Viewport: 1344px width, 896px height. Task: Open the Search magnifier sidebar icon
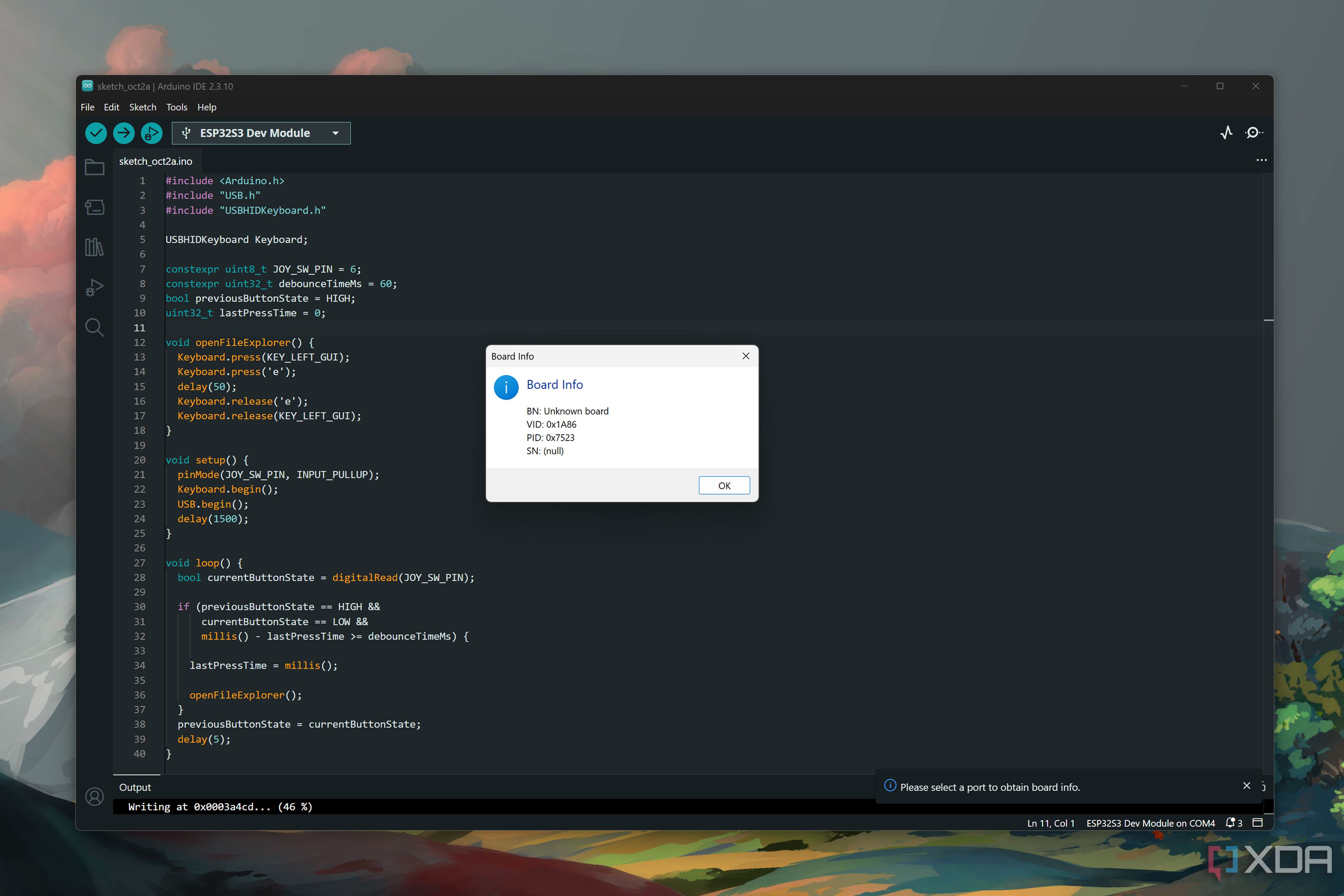pos(94,327)
